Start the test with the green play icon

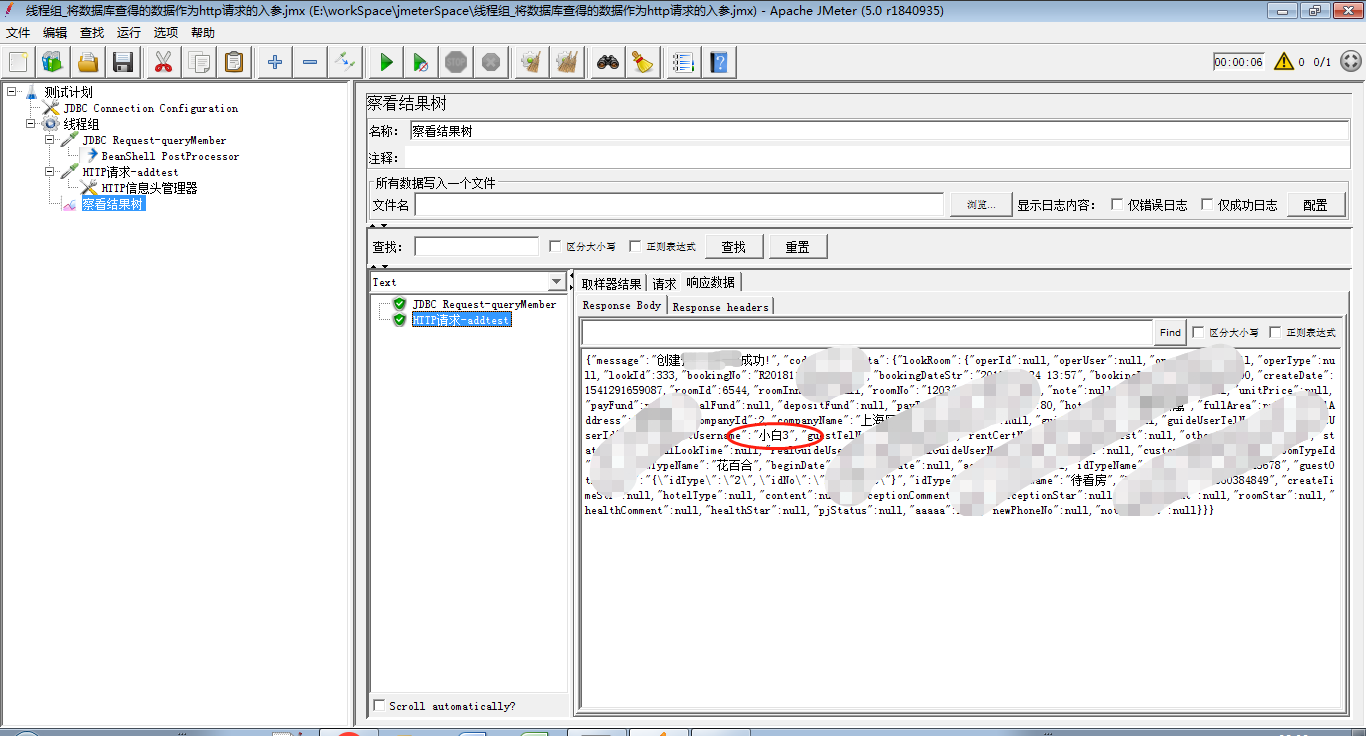click(x=386, y=61)
